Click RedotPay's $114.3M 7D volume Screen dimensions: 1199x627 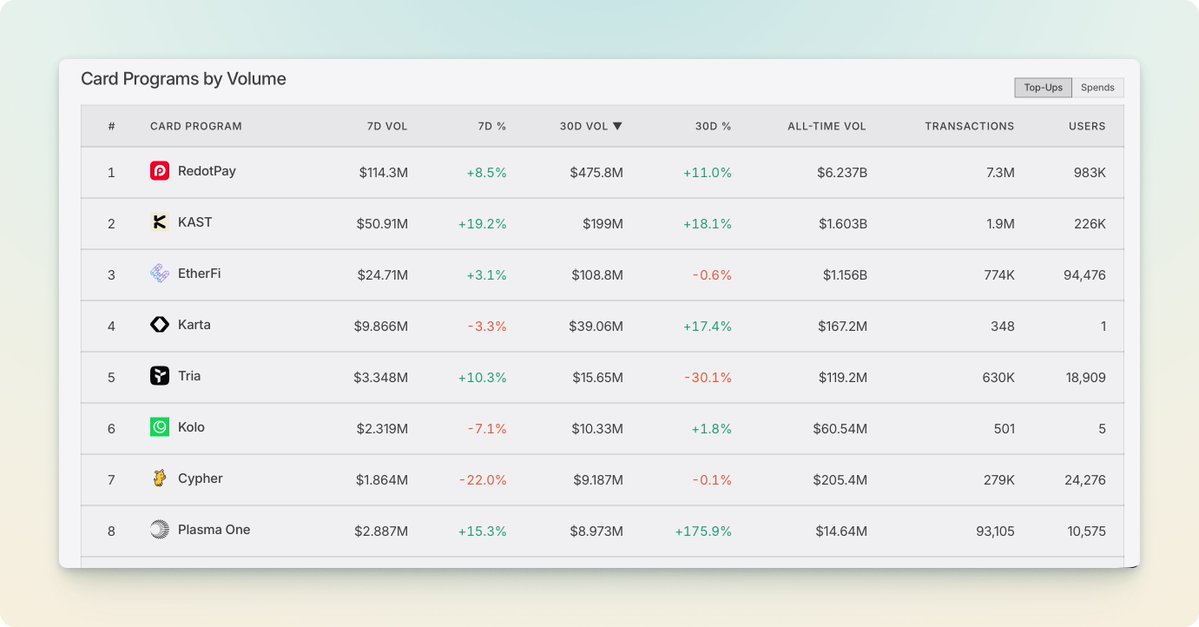point(383,173)
